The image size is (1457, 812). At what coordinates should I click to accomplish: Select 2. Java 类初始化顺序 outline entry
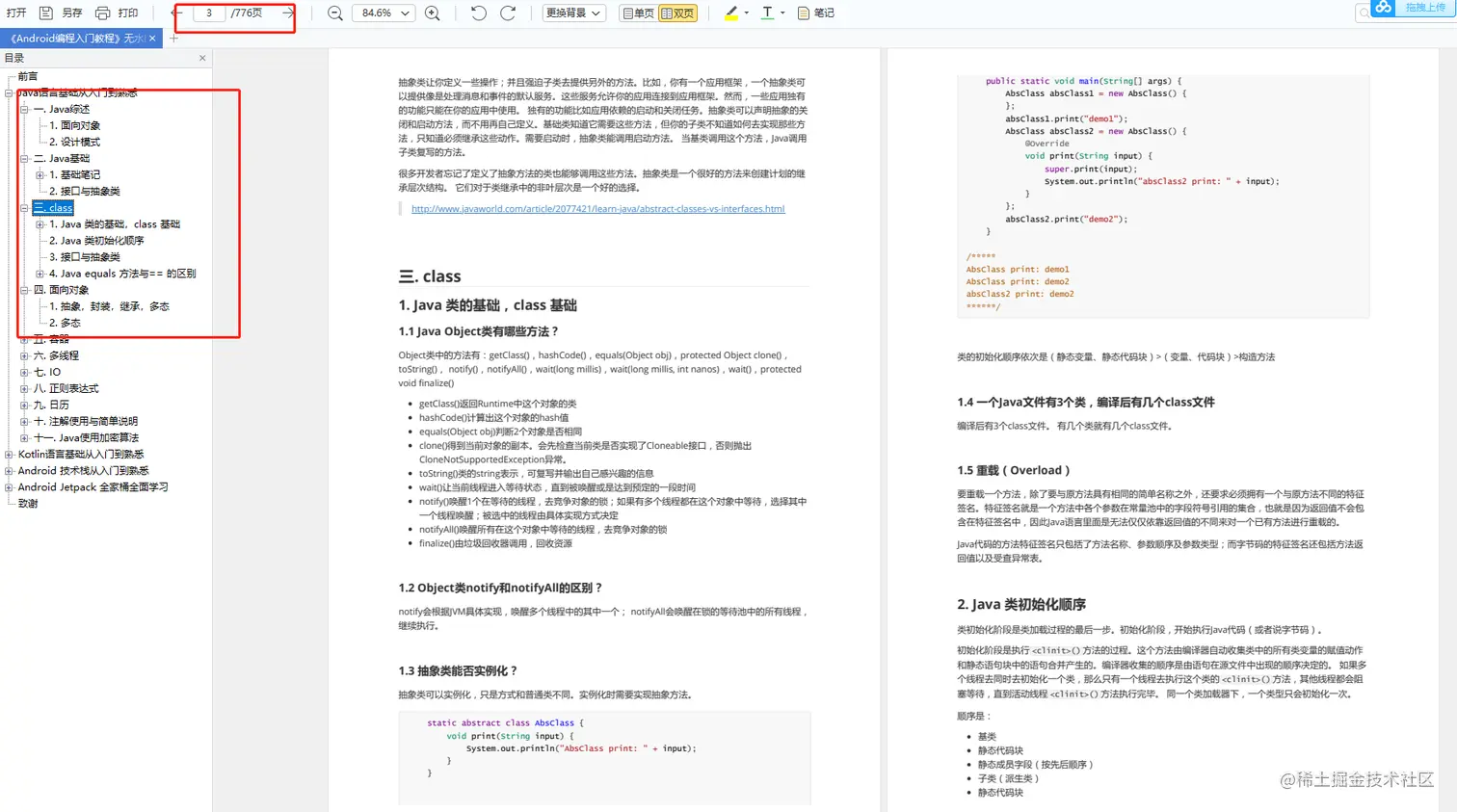point(96,241)
